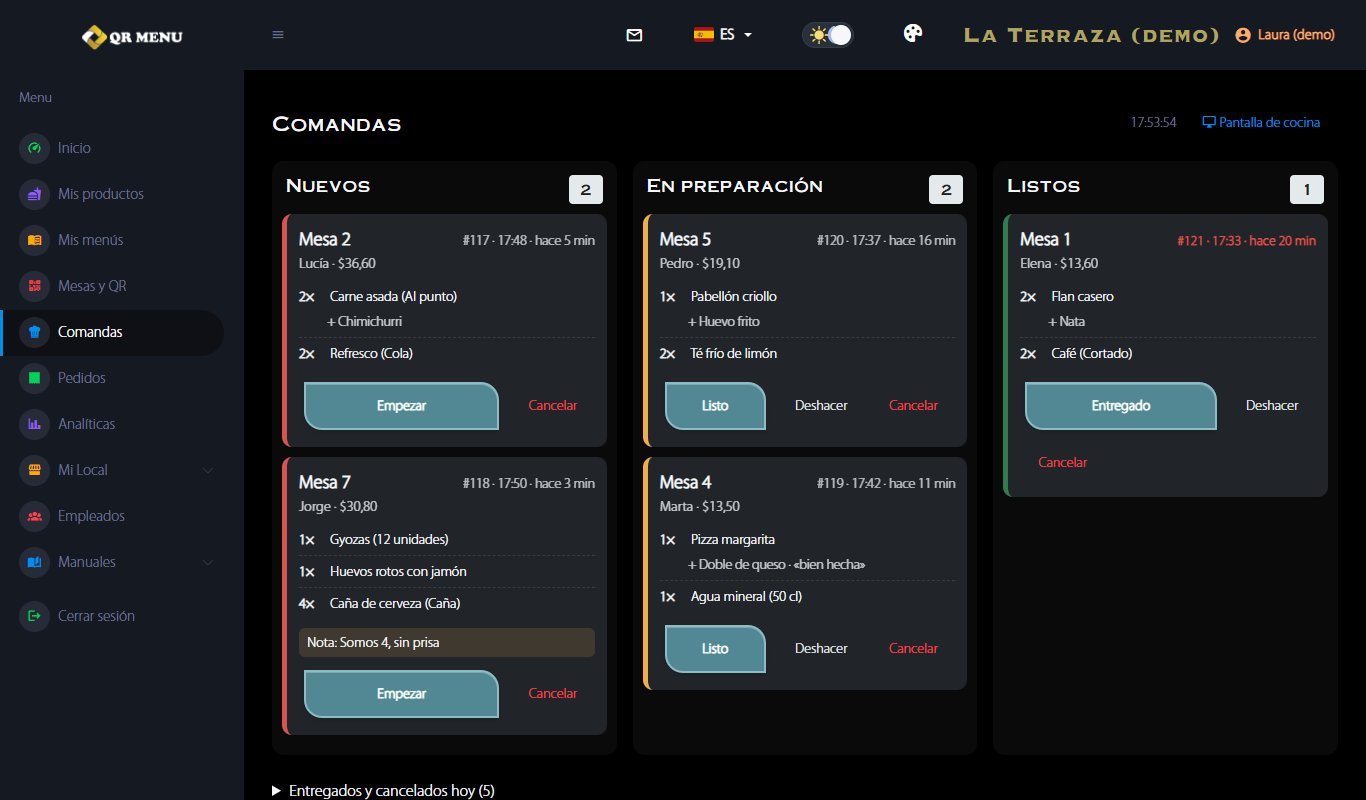Toggle the light/dark mode switch

[x=827, y=35]
